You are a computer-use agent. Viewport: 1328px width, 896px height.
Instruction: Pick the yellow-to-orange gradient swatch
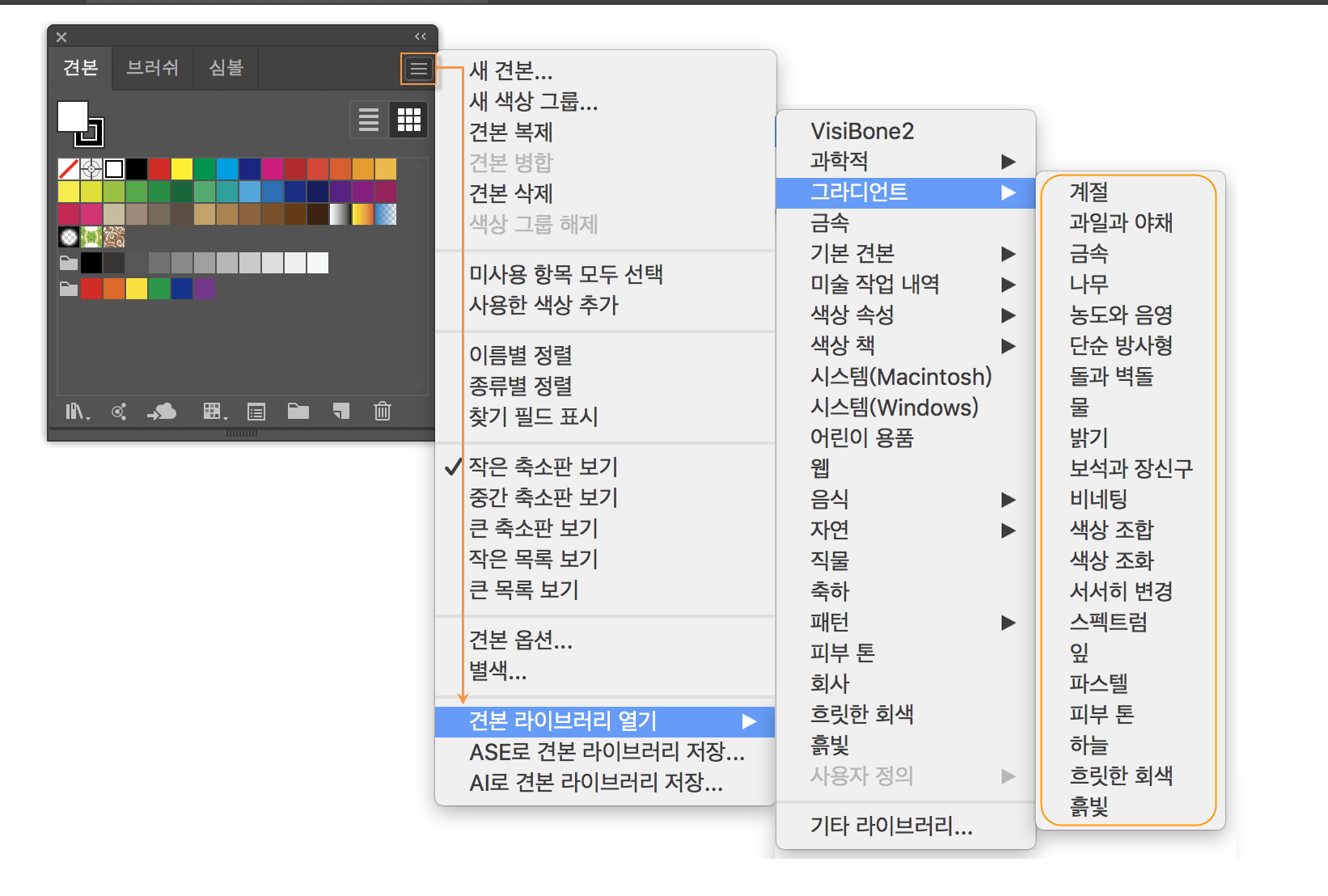pyautogui.click(x=363, y=214)
